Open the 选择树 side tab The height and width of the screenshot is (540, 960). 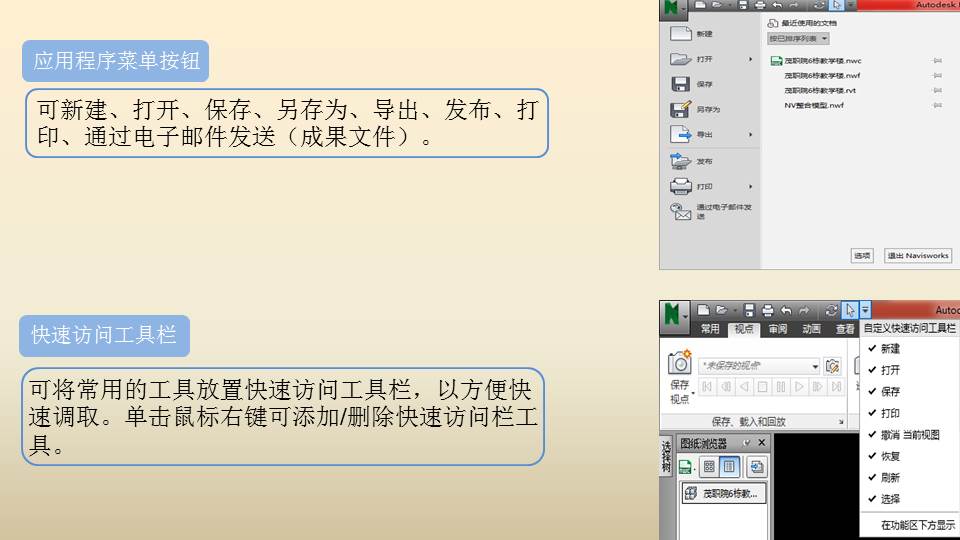click(x=666, y=456)
